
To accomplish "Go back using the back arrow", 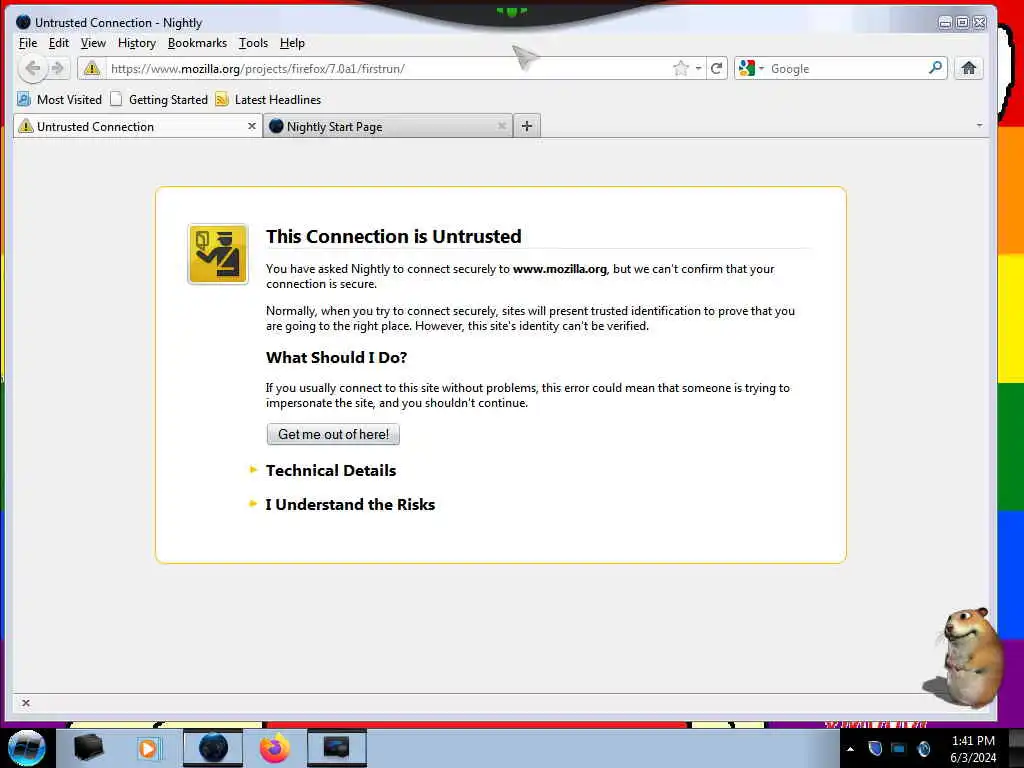I will 32,68.
